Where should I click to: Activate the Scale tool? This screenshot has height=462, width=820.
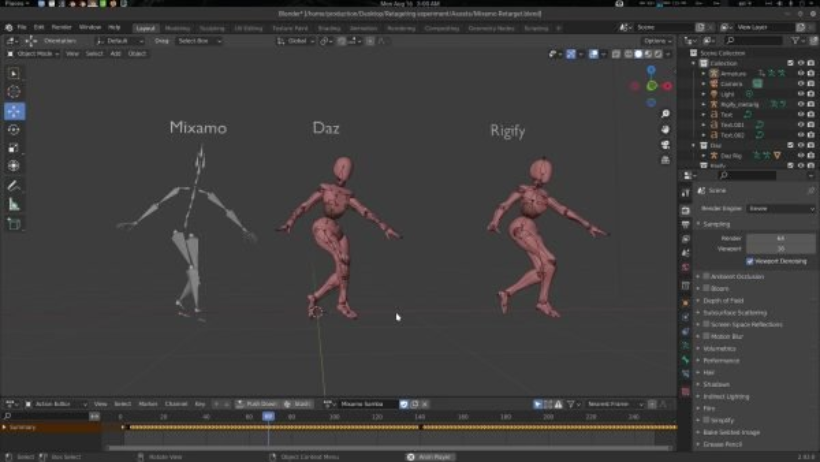pos(14,148)
